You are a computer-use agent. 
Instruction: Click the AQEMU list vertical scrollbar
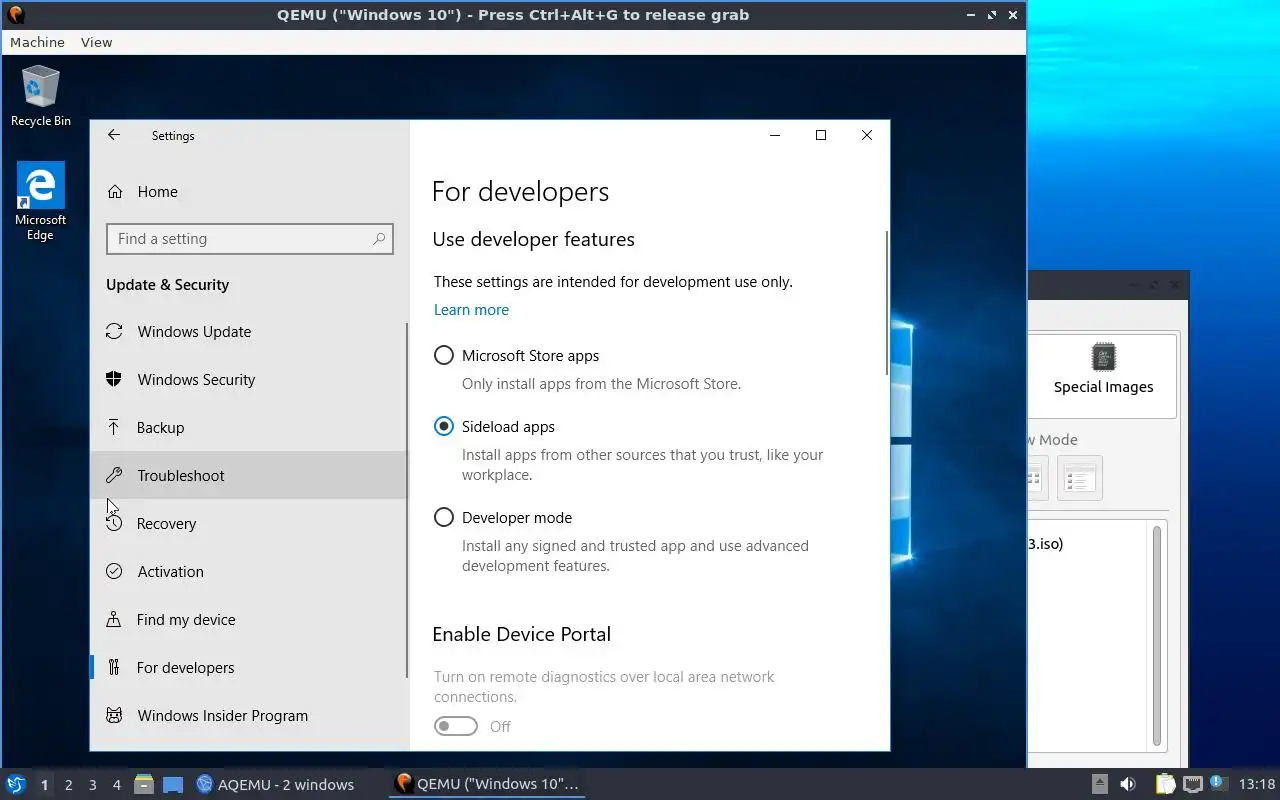[x=1157, y=636]
